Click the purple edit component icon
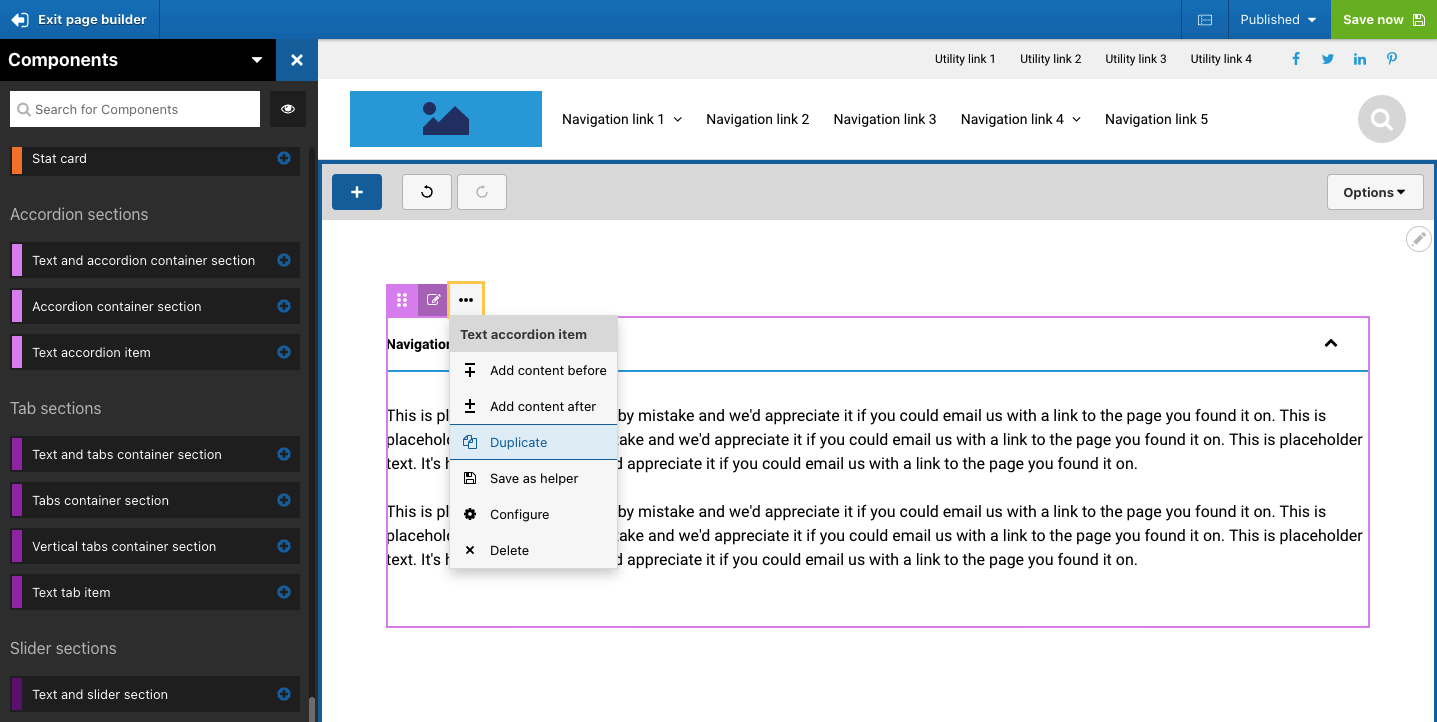 [433, 300]
